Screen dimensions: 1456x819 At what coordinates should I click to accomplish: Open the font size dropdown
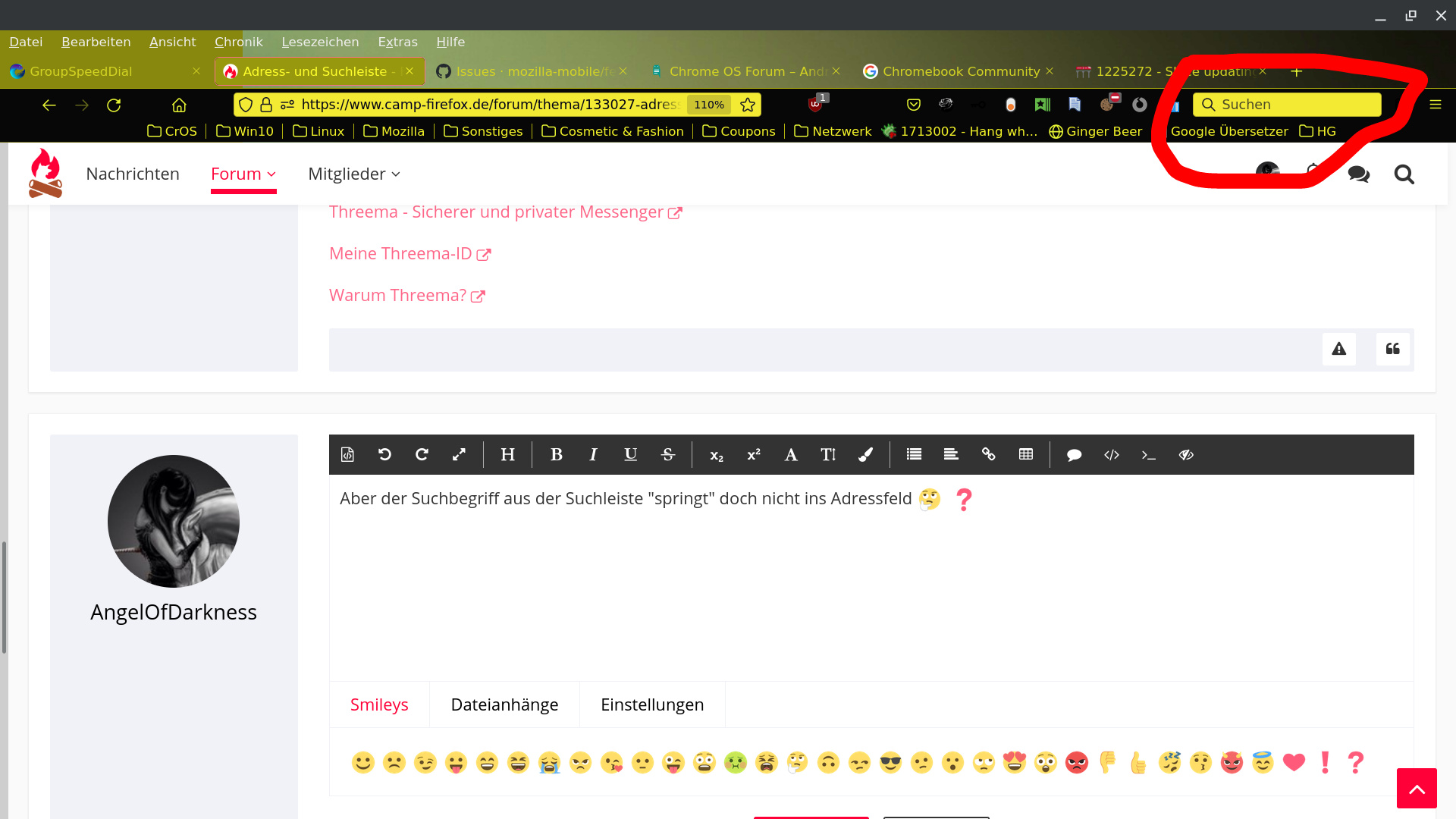(x=828, y=454)
